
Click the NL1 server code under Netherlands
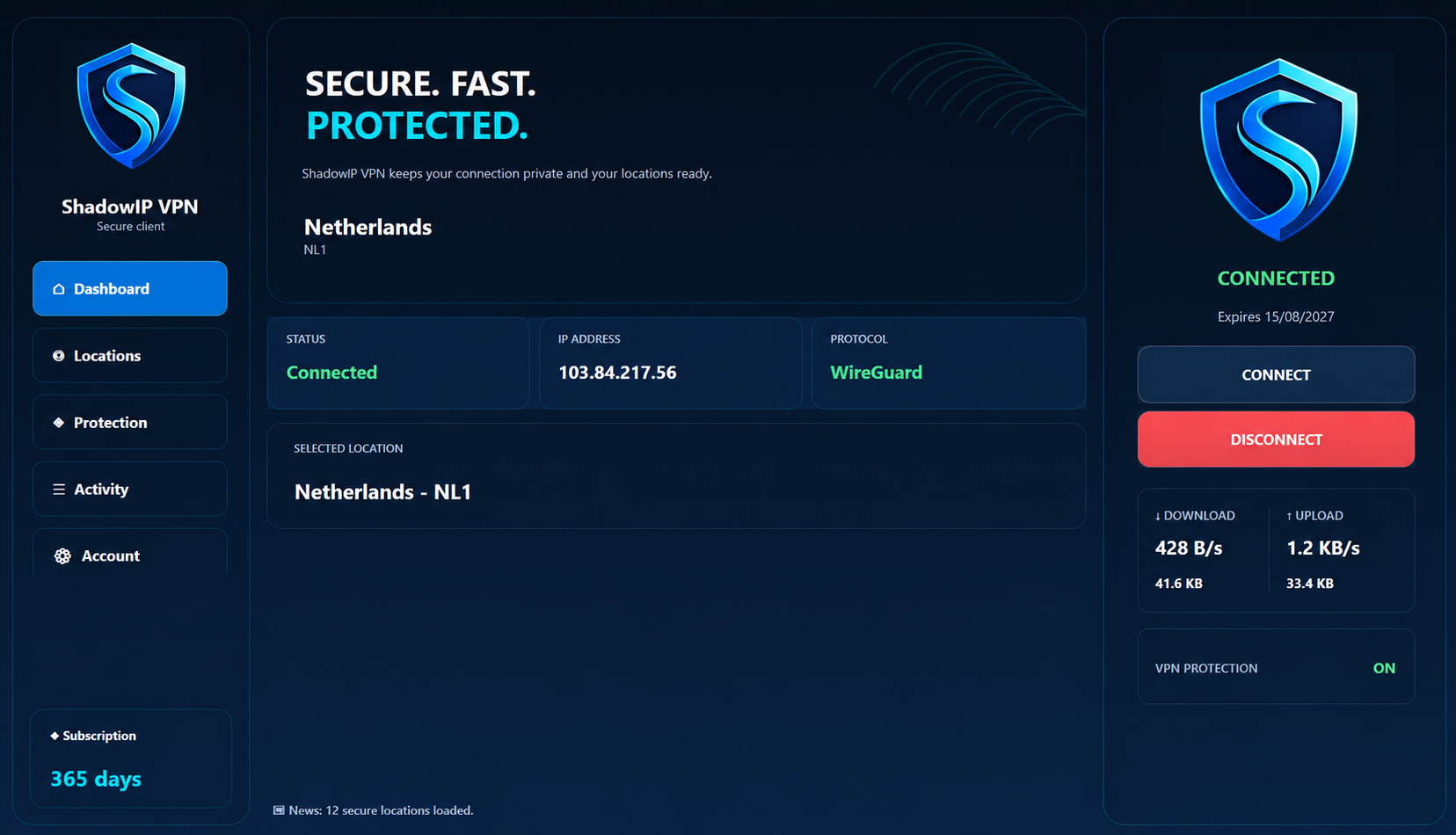click(x=315, y=250)
